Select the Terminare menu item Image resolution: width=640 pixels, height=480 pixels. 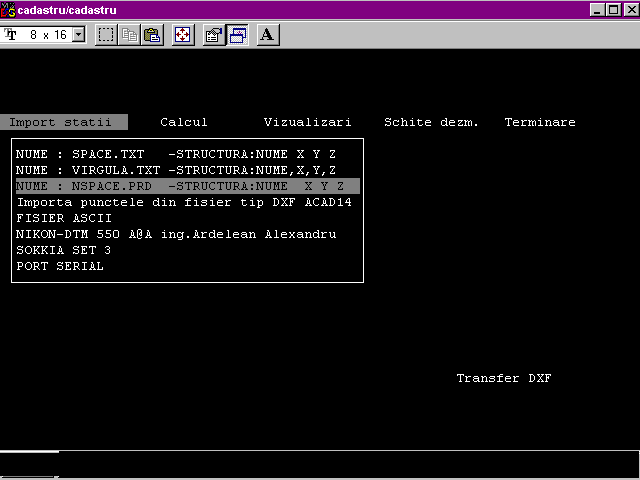pyautogui.click(x=540, y=122)
